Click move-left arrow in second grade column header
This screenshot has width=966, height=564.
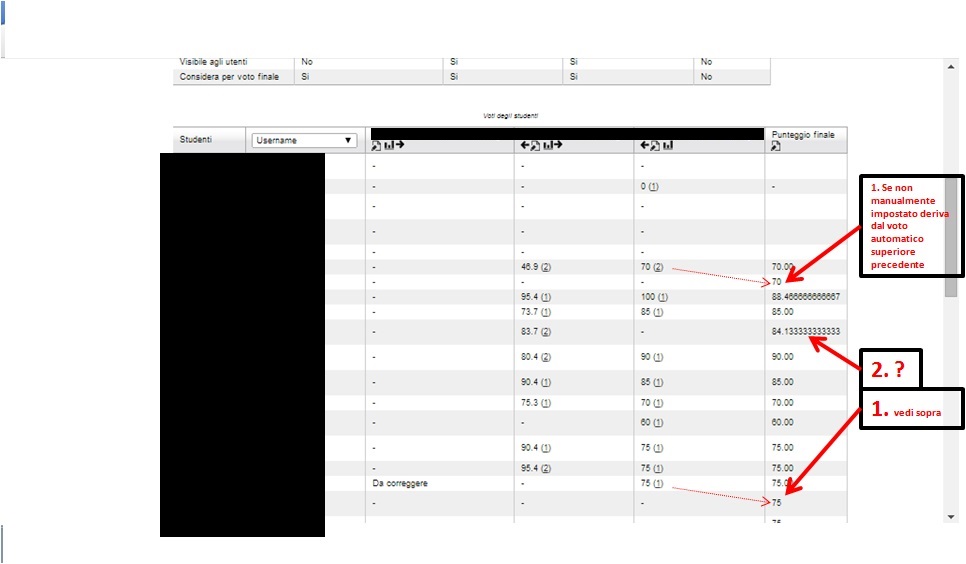click(525, 146)
